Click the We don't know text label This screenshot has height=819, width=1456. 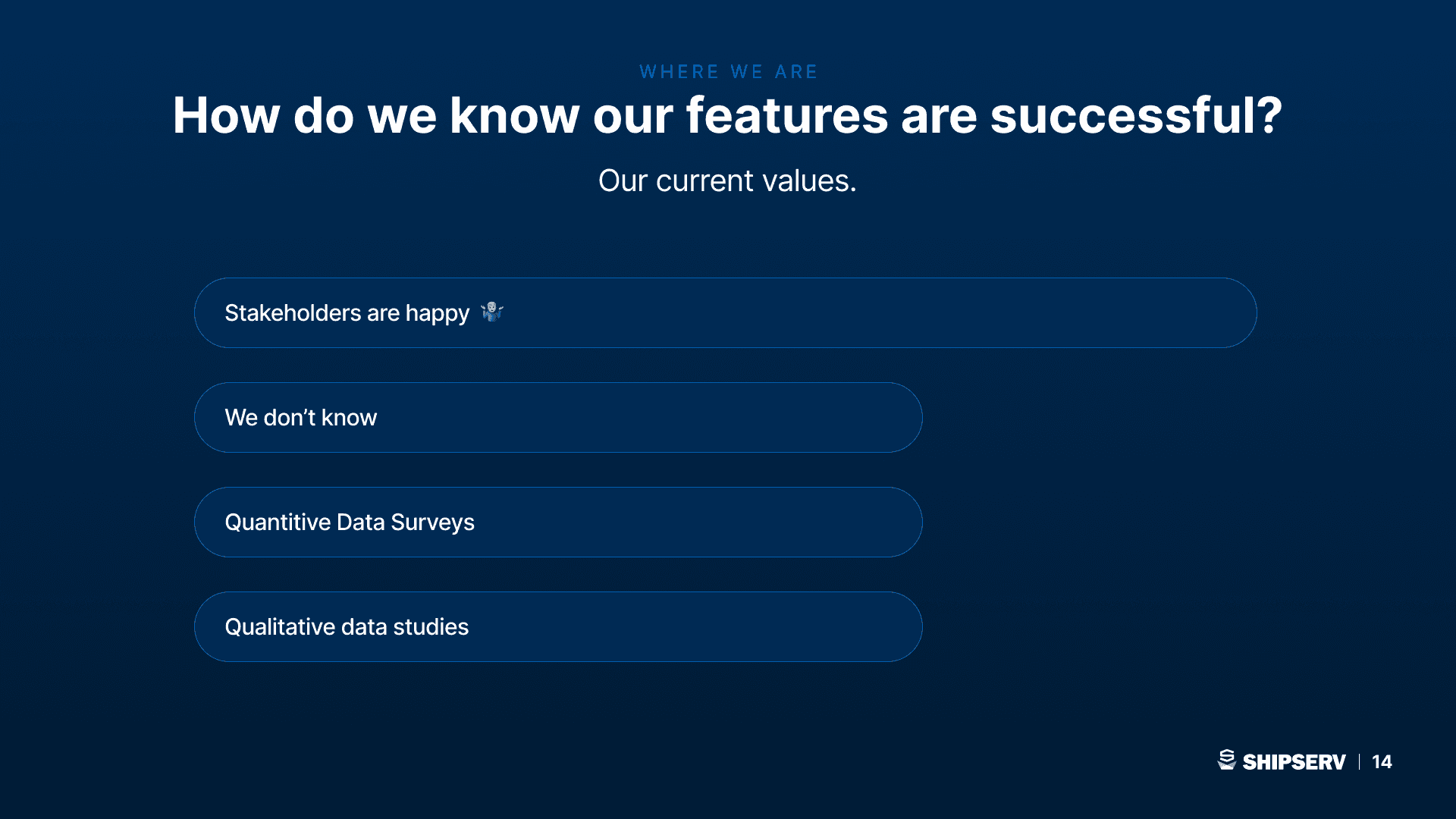point(301,418)
